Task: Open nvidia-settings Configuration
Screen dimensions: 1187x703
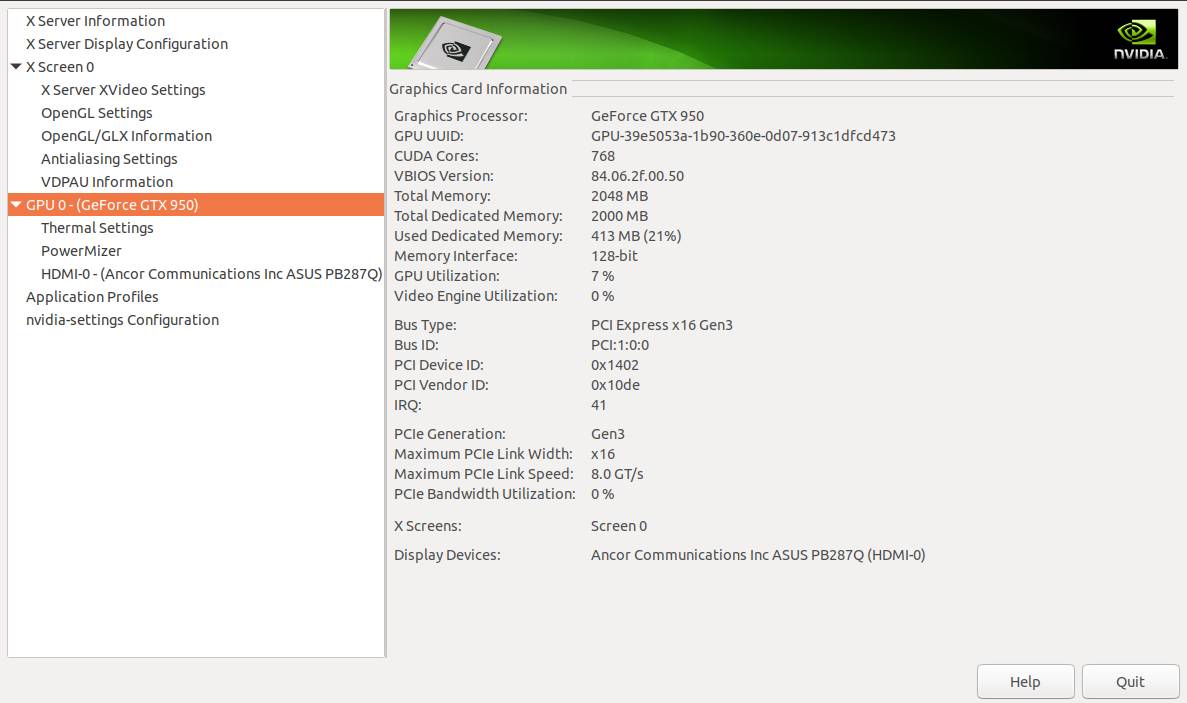Action: [122, 320]
